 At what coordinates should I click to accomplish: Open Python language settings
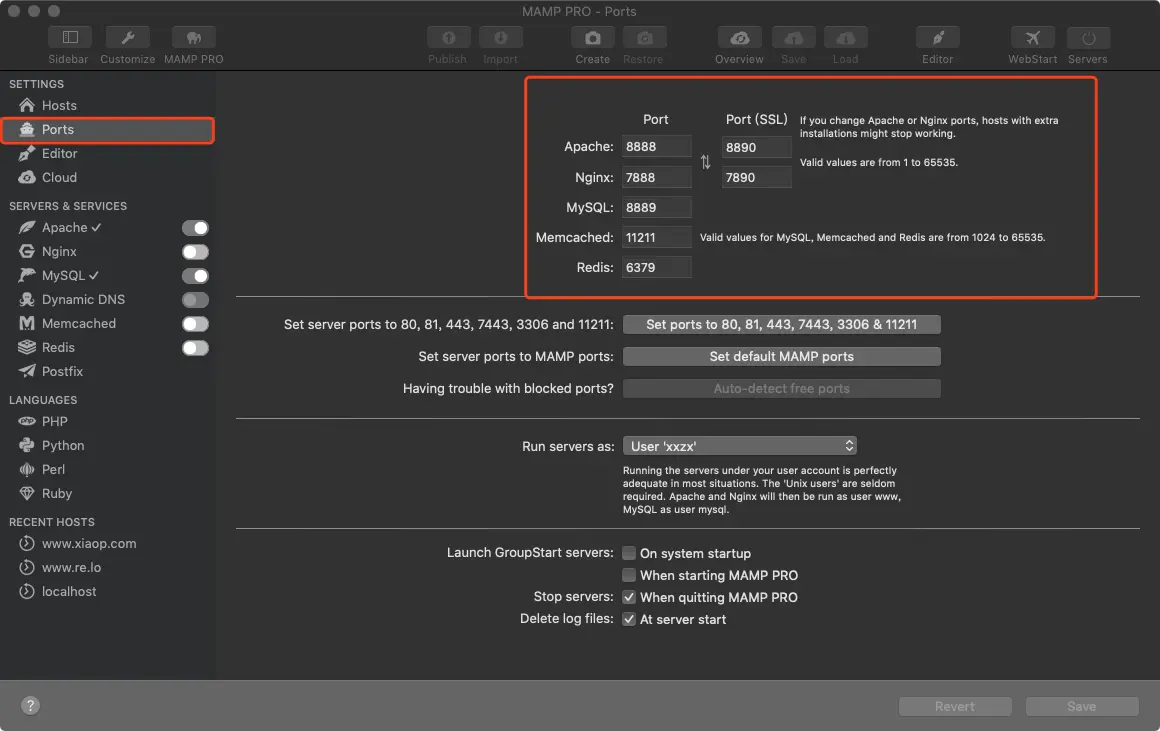[x=63, y=445]
